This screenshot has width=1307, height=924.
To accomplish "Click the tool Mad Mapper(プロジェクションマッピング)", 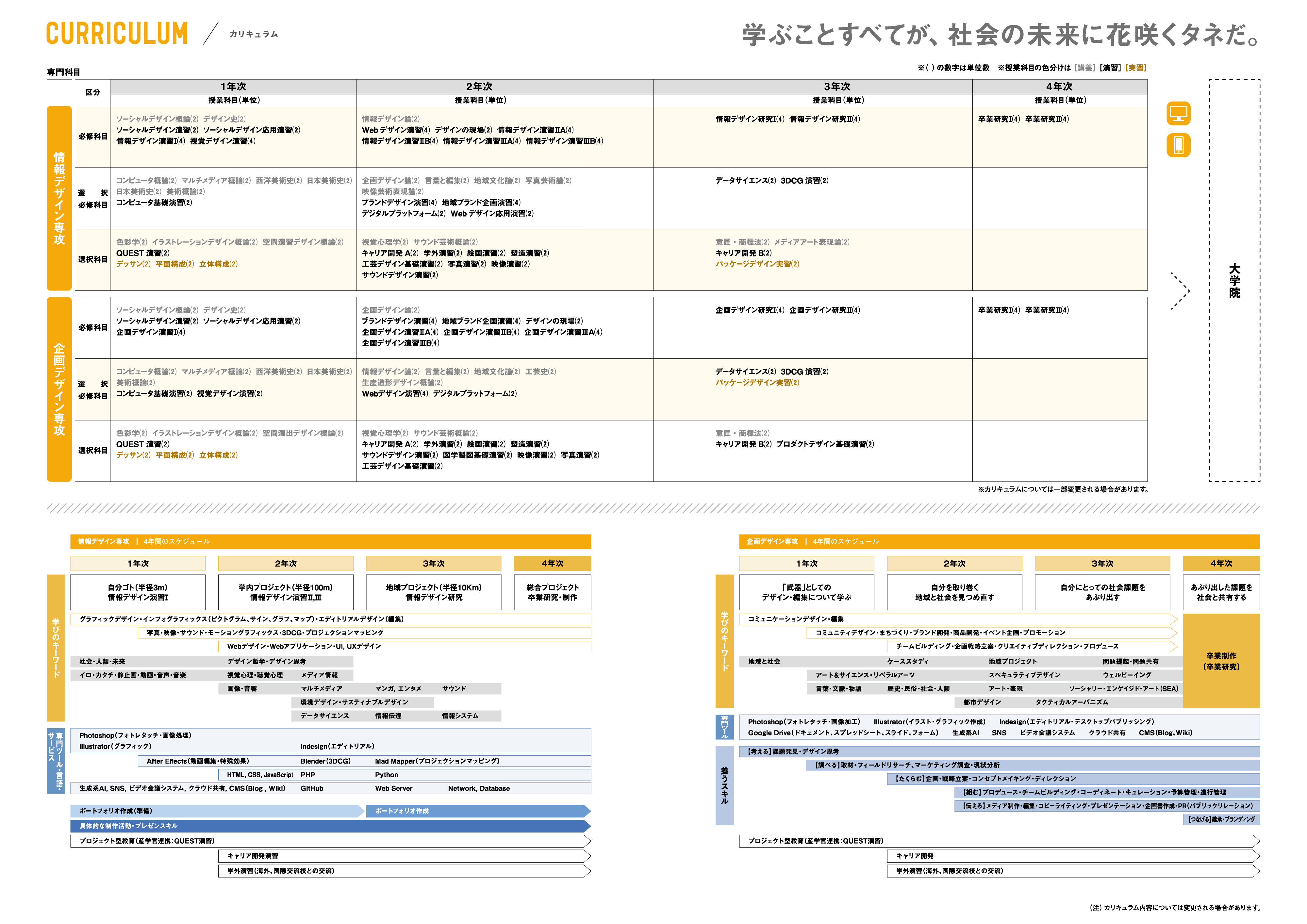I will [x=437, y=761].
